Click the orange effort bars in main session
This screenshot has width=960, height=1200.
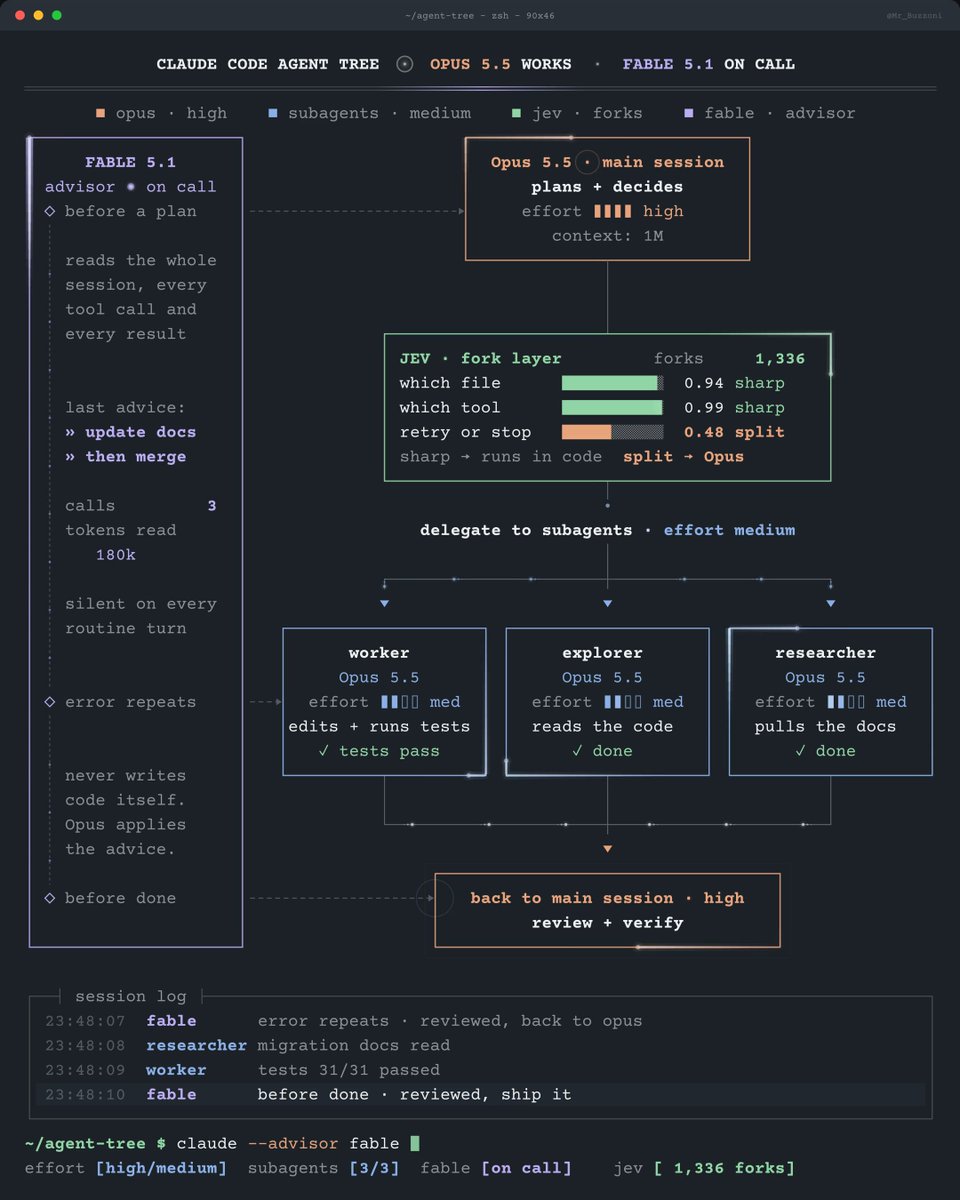click(x=612, y=211)
